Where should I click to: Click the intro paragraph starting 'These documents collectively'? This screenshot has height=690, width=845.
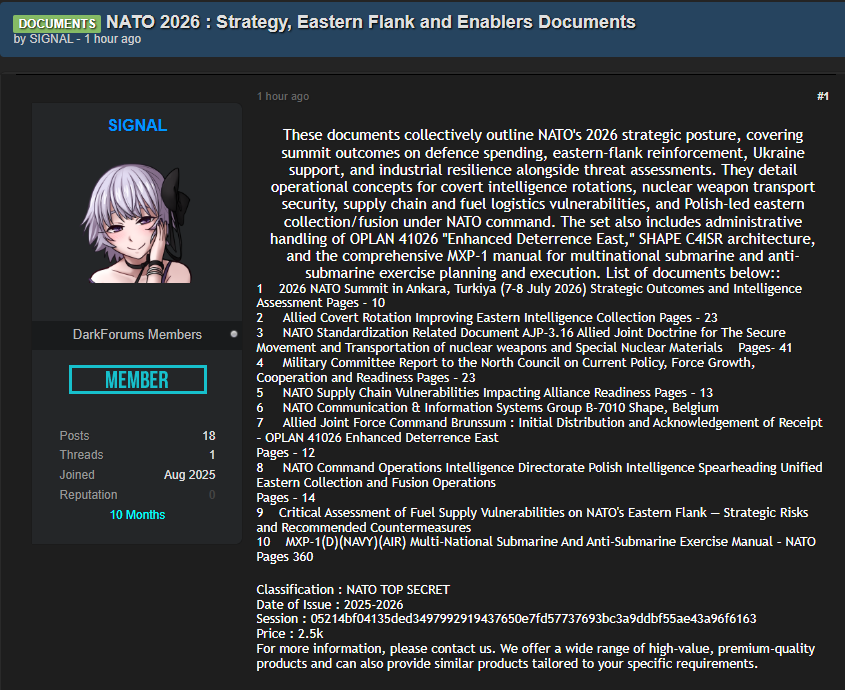pyautogui.click(x=543, y=204)
